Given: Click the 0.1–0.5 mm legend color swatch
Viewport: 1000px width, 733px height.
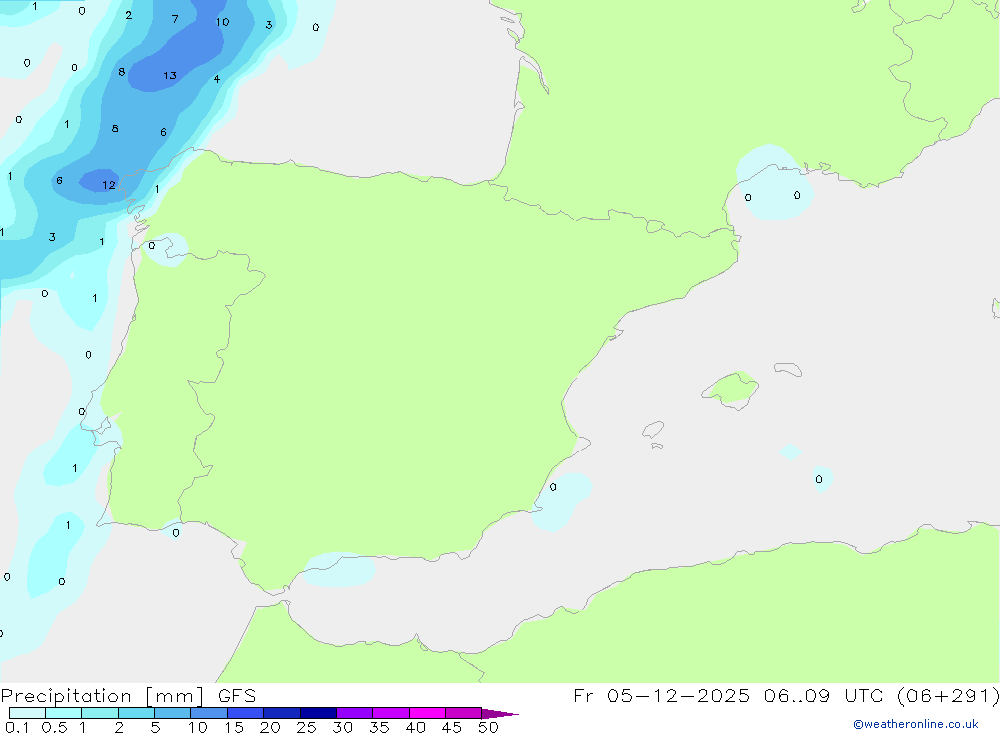Looking at the screenshot, I should click(27, 713).
